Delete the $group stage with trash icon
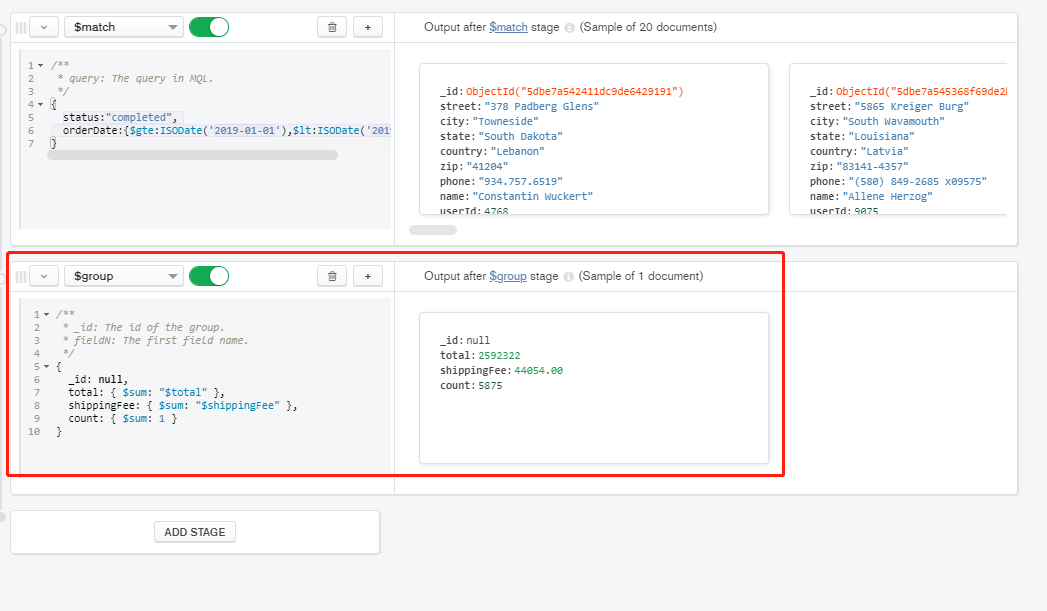The height and width of the screenshot is (611, 1047). (332, 276)
